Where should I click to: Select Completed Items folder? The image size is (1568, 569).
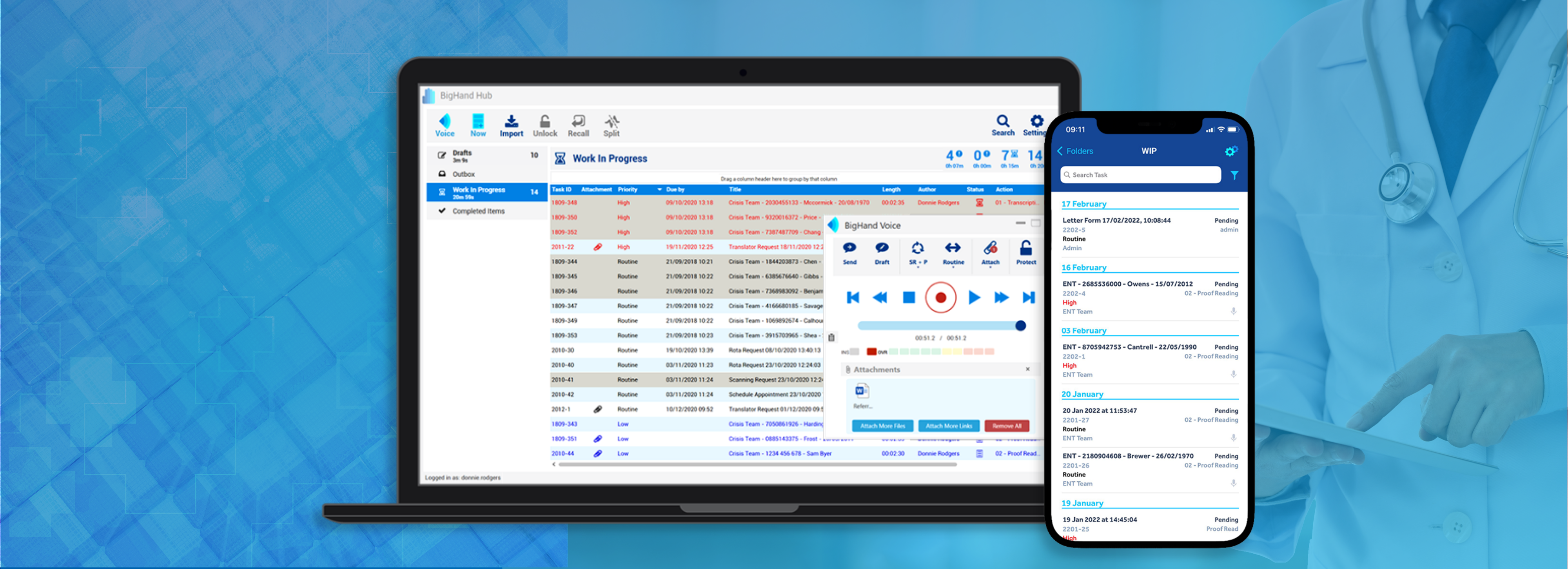coord(478,211)
